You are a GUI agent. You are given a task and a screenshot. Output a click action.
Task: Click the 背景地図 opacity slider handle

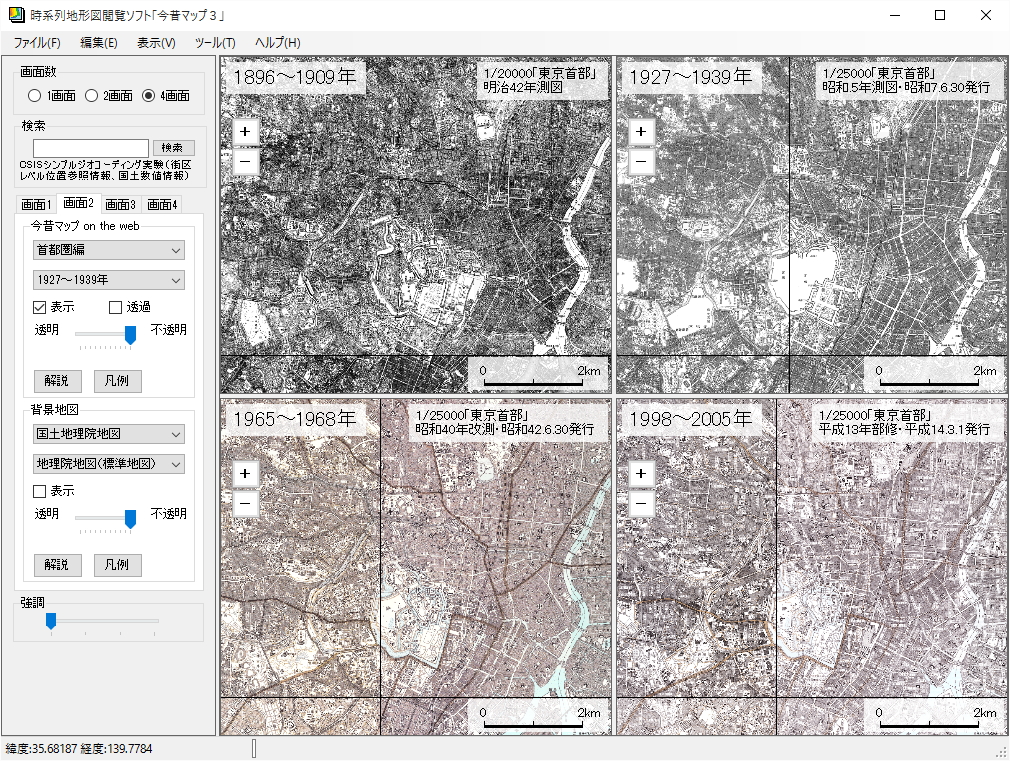click(130, 519)
